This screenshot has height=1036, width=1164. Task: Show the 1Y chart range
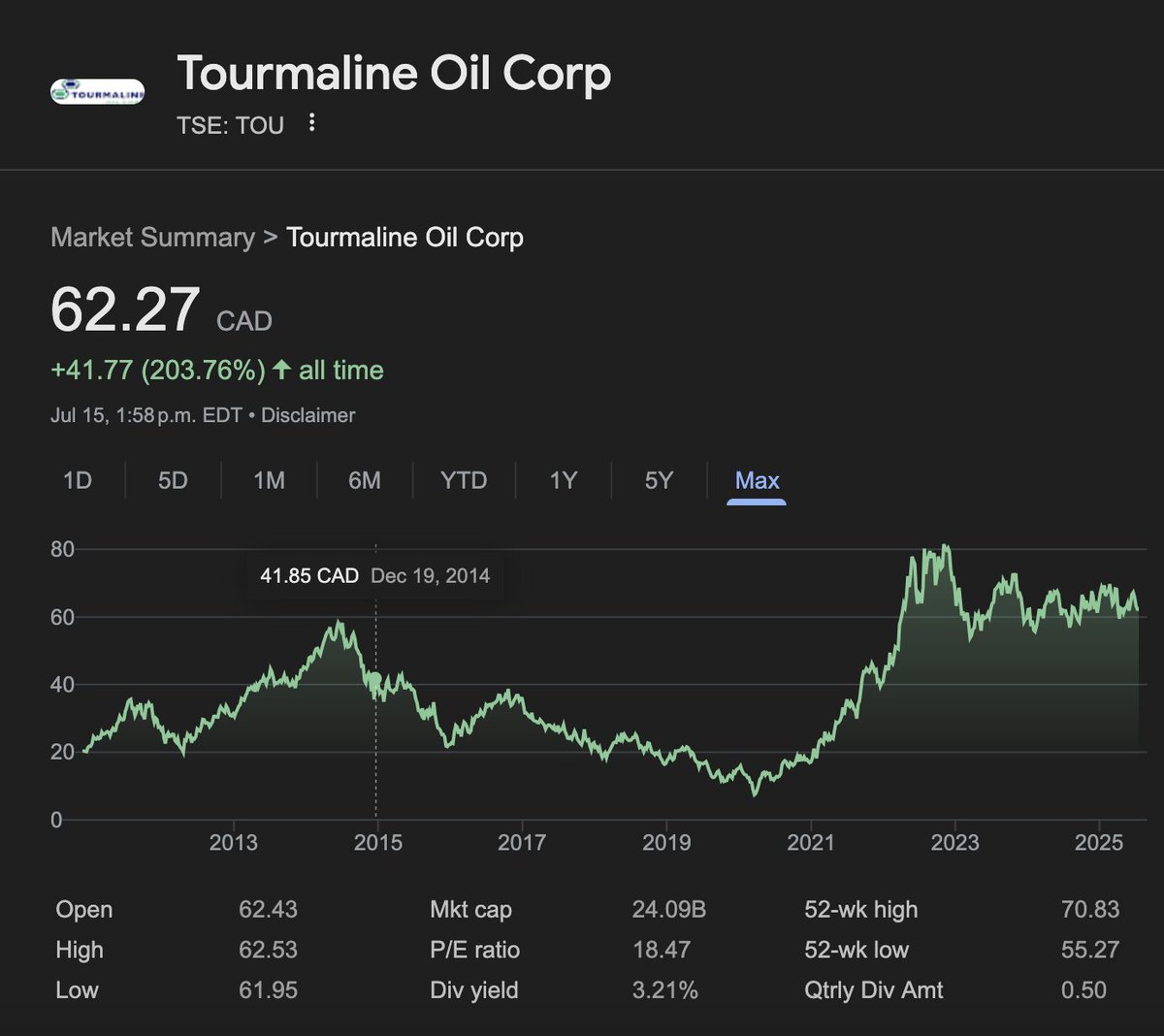click(x=564, y=480)
